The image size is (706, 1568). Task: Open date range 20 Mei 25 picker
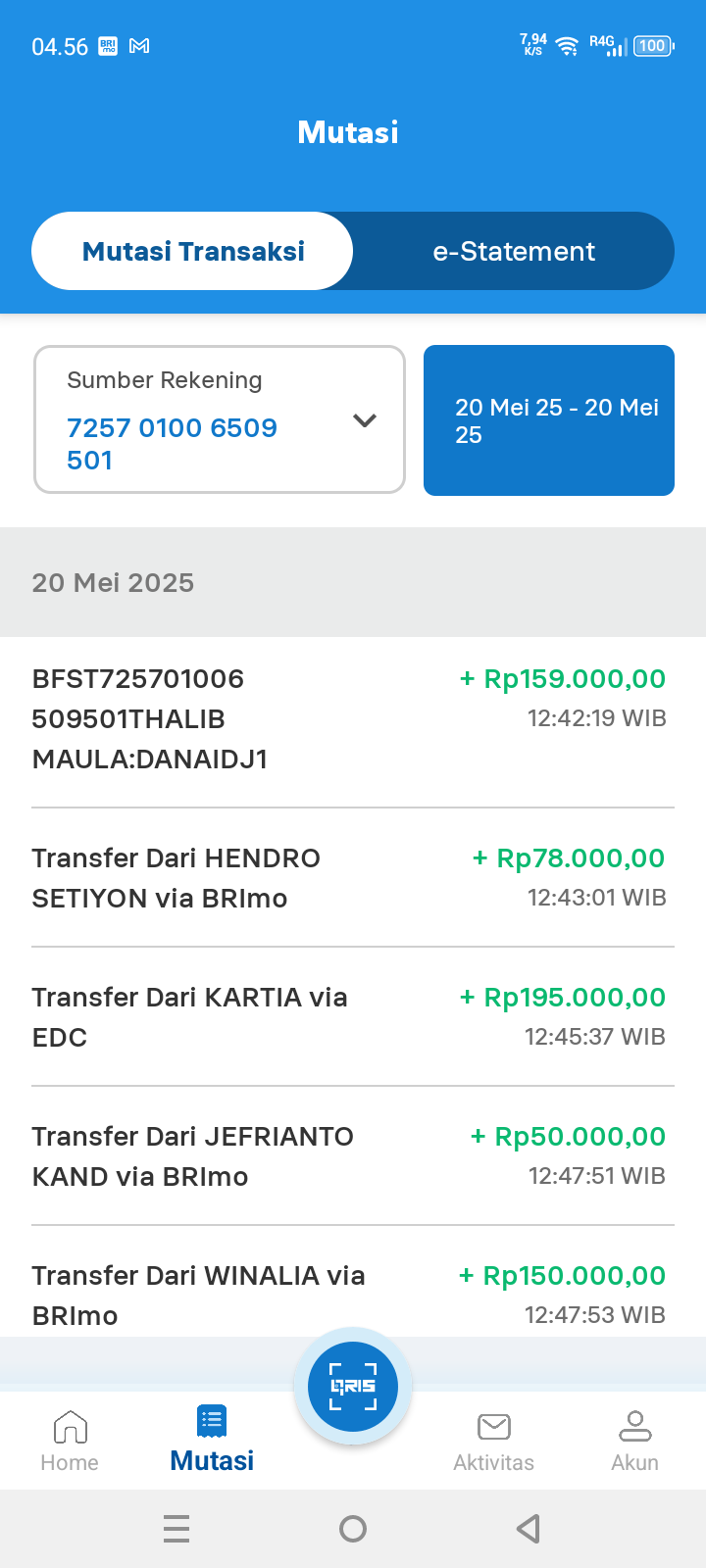pos(549,420)
